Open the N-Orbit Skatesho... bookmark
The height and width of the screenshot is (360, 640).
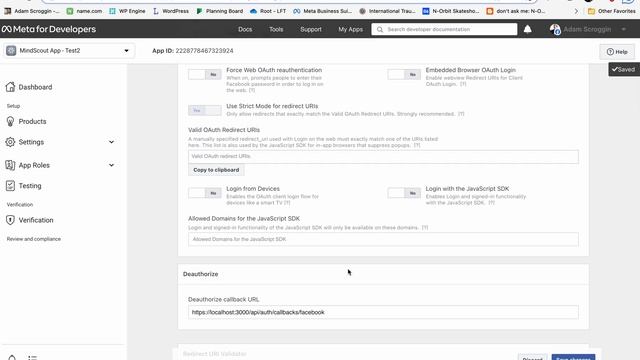(451, 11)
